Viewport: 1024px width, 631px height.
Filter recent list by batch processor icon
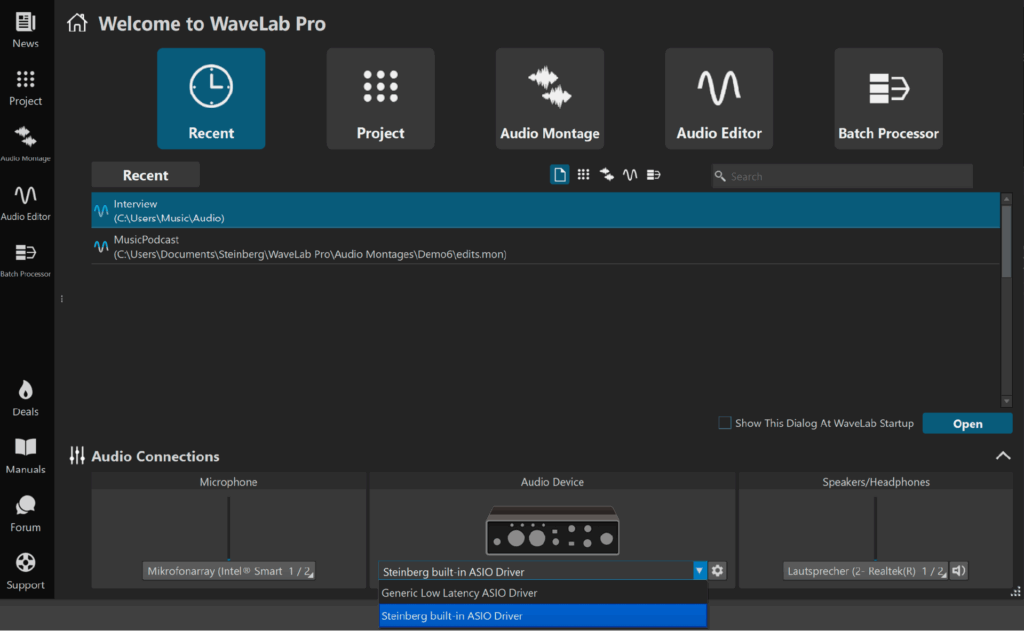click(x=653, y=175)
